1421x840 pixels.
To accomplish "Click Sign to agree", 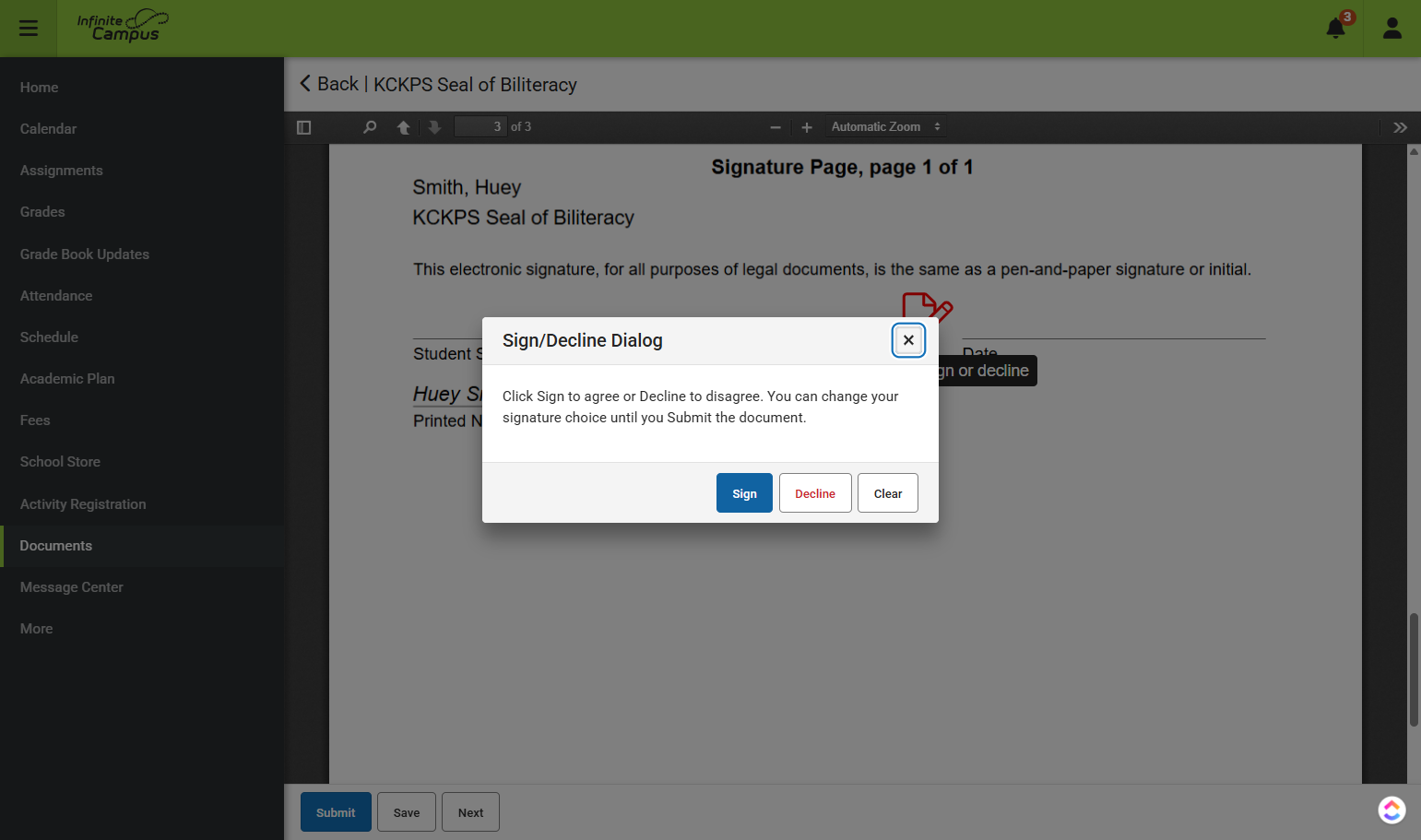I will point(744,493).
